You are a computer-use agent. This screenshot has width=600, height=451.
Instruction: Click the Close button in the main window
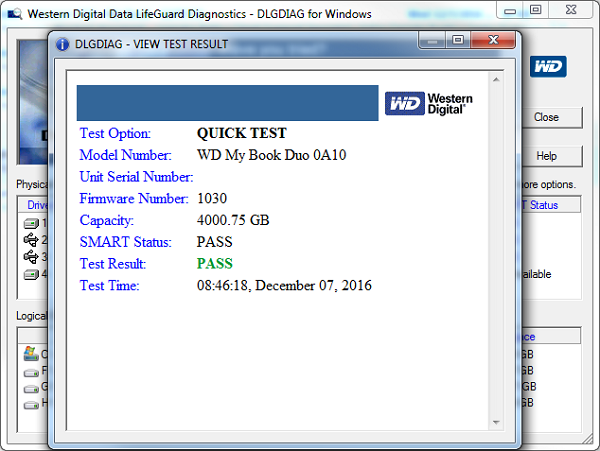pos(546,117)
